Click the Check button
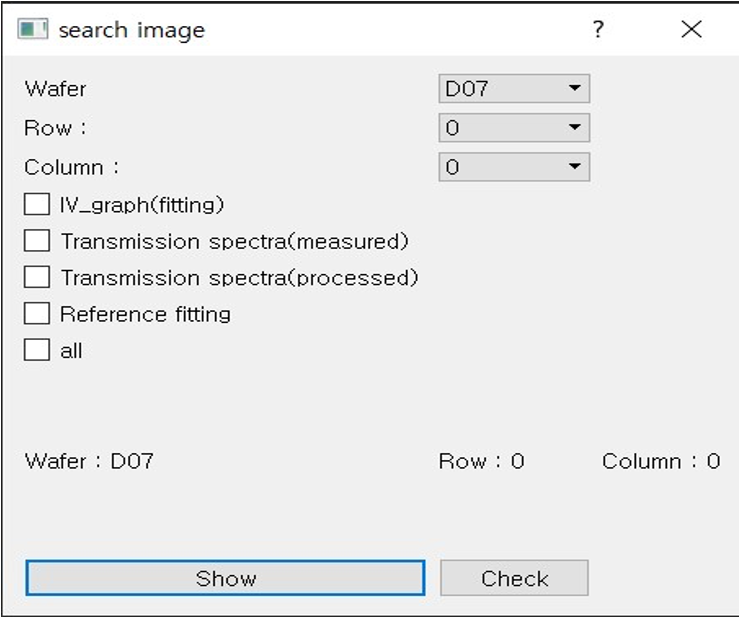Image resolution: width=740 pixels, height=618 pixels. (x=514, y=578)
